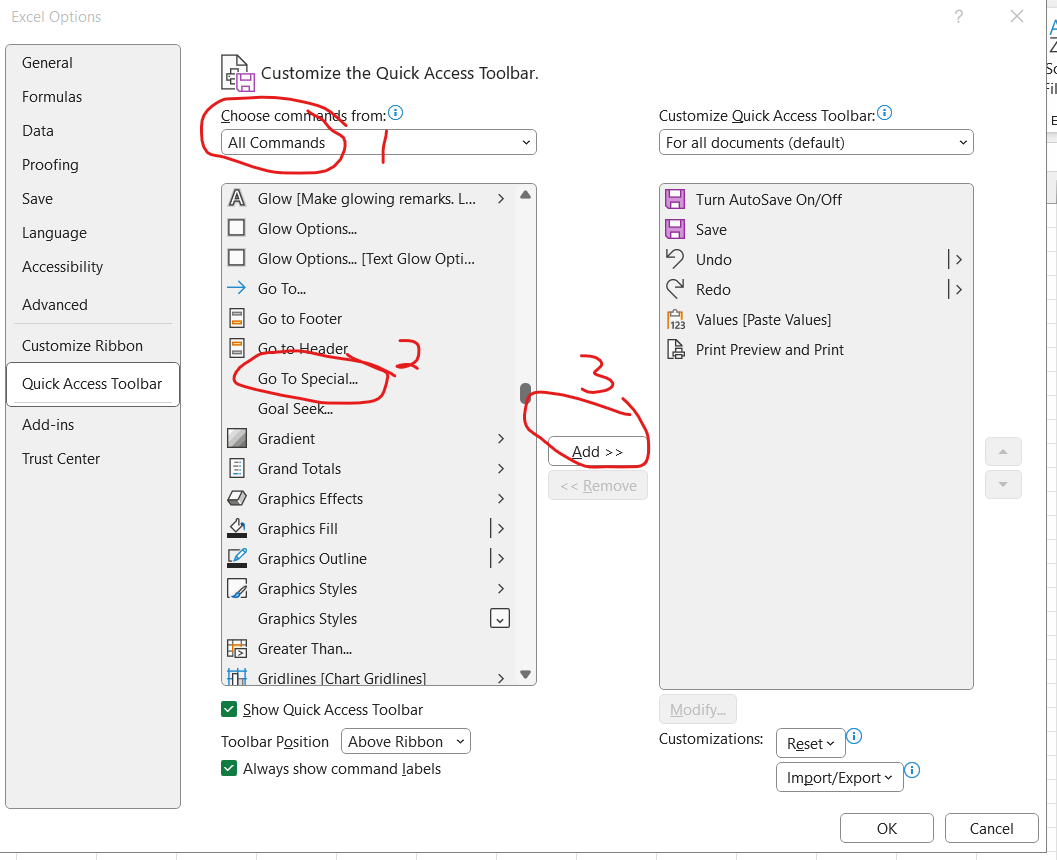The height and width of the screenshot is (860, 1057).
Task: Expand the Glow command submenu arrow
Action: click(501, 198)
